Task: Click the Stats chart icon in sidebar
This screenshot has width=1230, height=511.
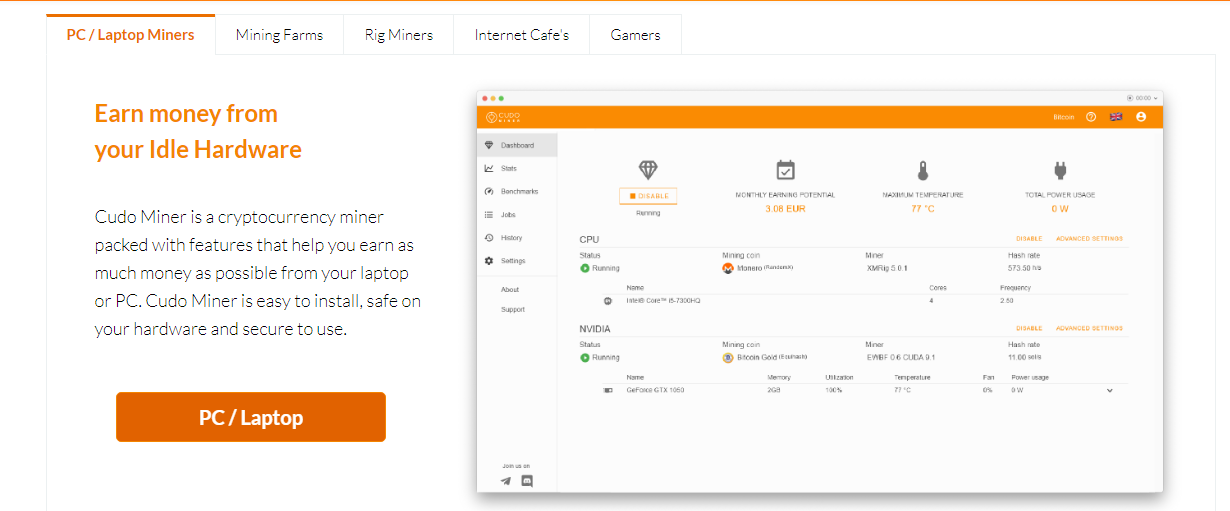Action: [489, 168]
